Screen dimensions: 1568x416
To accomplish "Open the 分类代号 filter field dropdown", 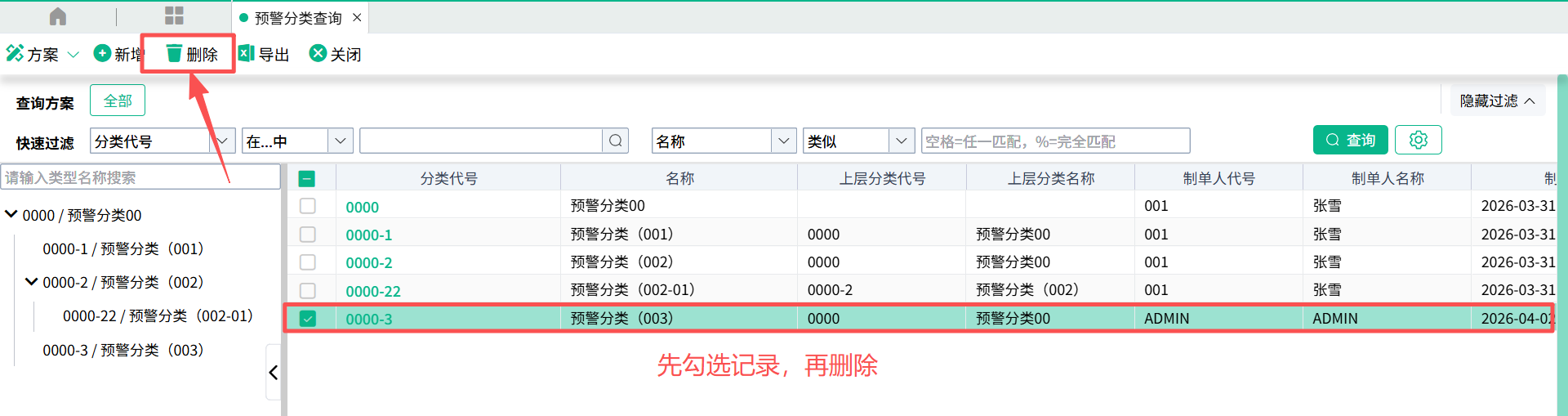I will point(222,141).
